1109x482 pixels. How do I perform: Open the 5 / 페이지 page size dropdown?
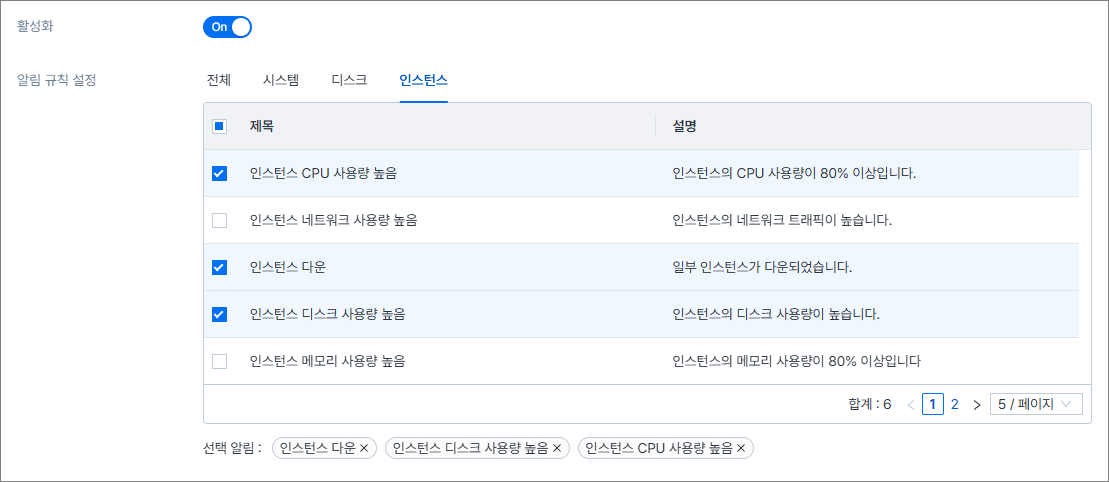click(1035, 405)
